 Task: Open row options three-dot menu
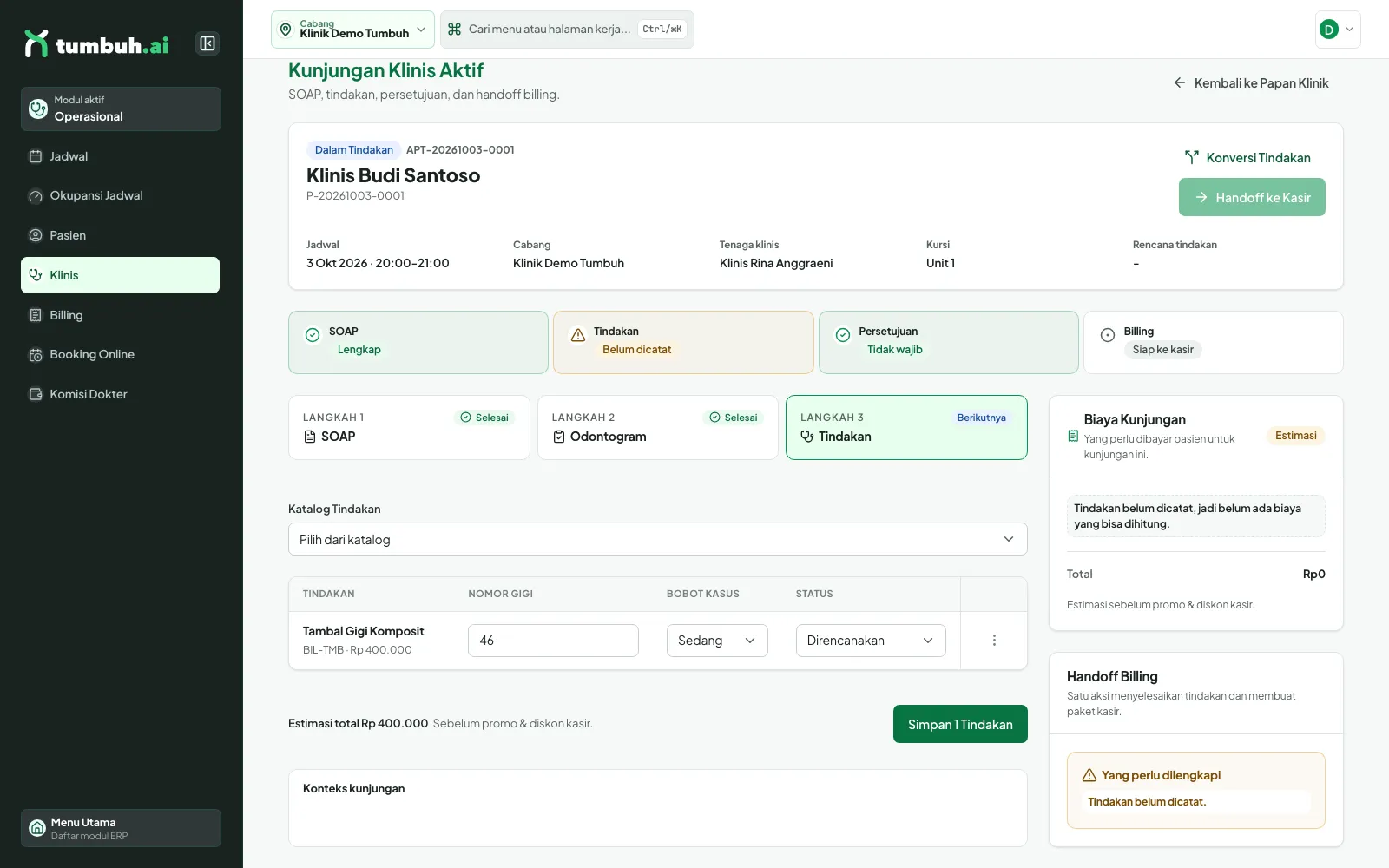tap(994, 641)
